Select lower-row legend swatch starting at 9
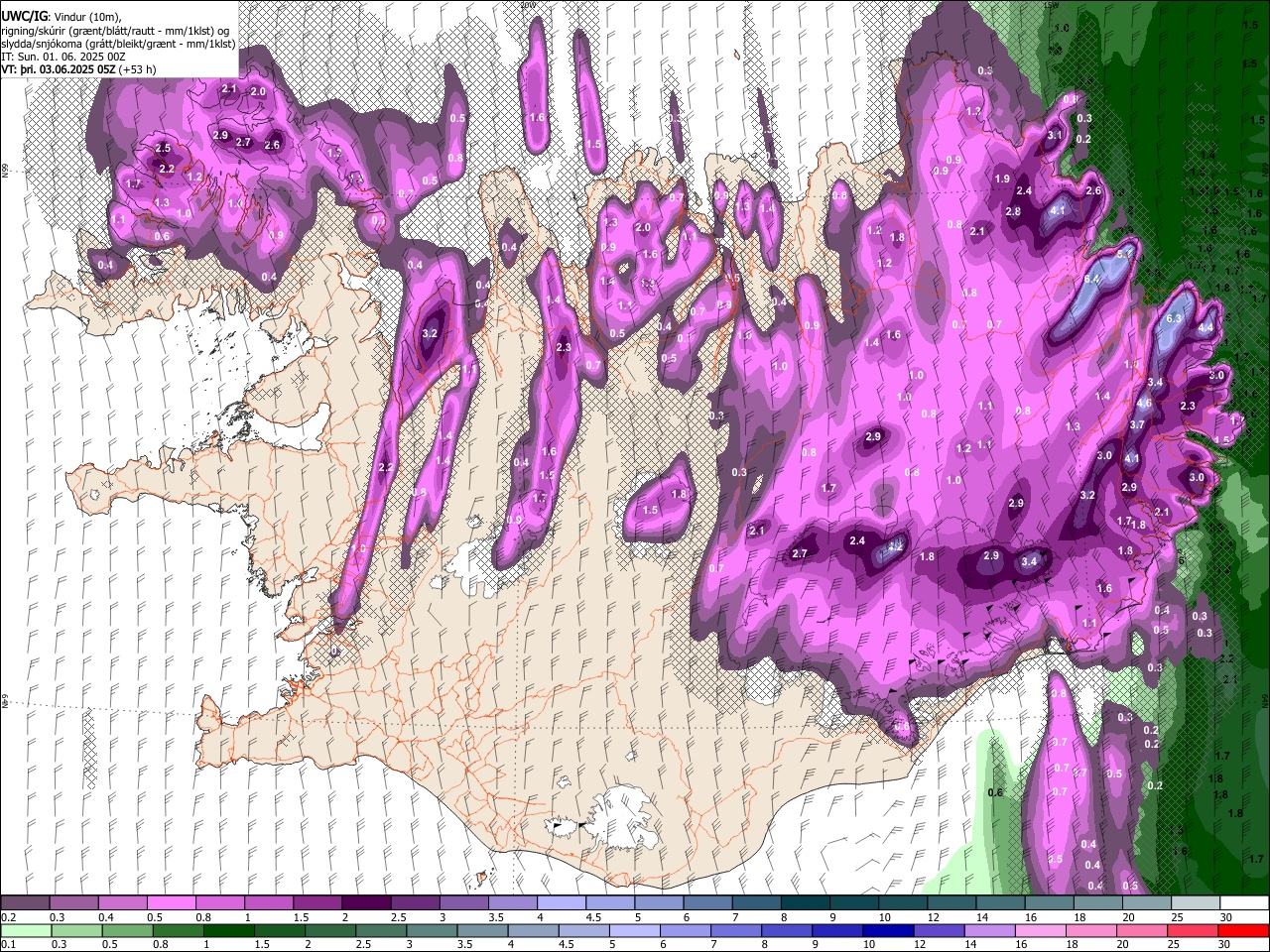The width and height of the screenshot is (1270, 952). tap(837, 931)
